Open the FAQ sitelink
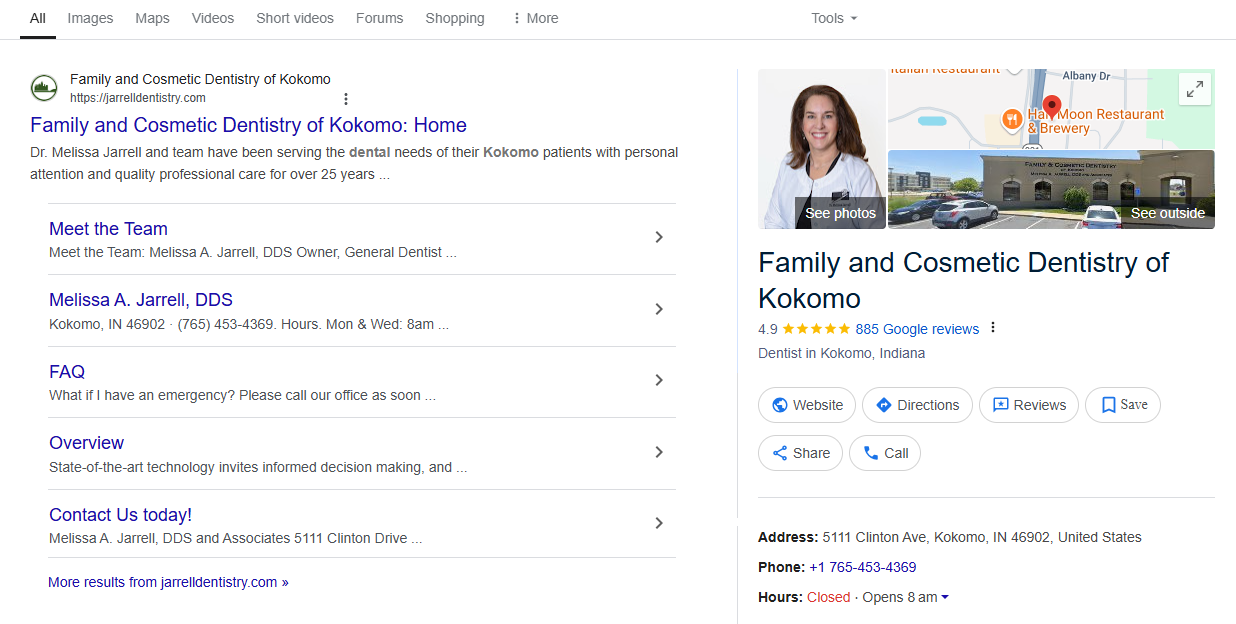Screen dimensions: 1236x624 click(x=67, y=372)
